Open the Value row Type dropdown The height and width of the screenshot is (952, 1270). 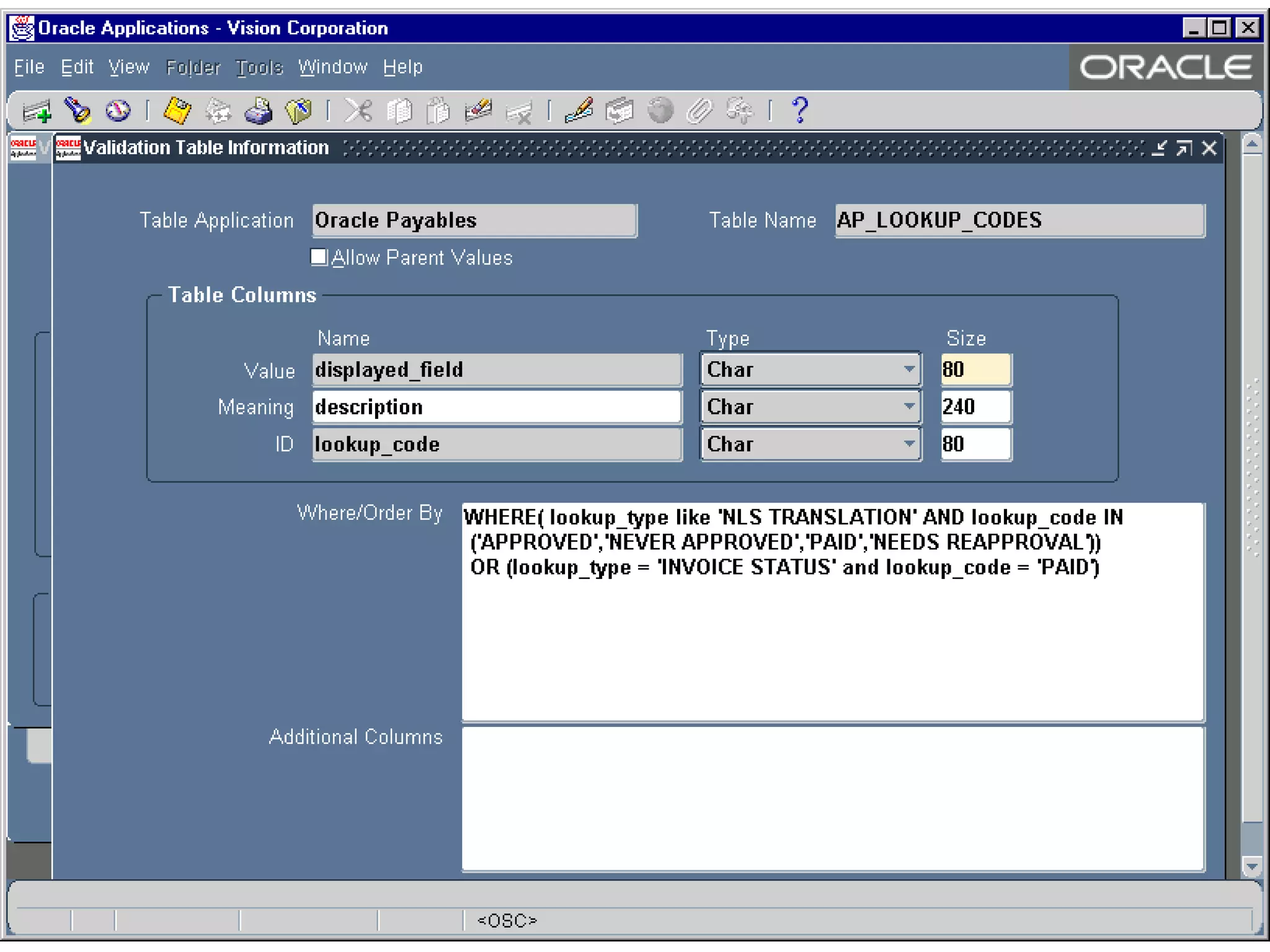pos(908,369)
